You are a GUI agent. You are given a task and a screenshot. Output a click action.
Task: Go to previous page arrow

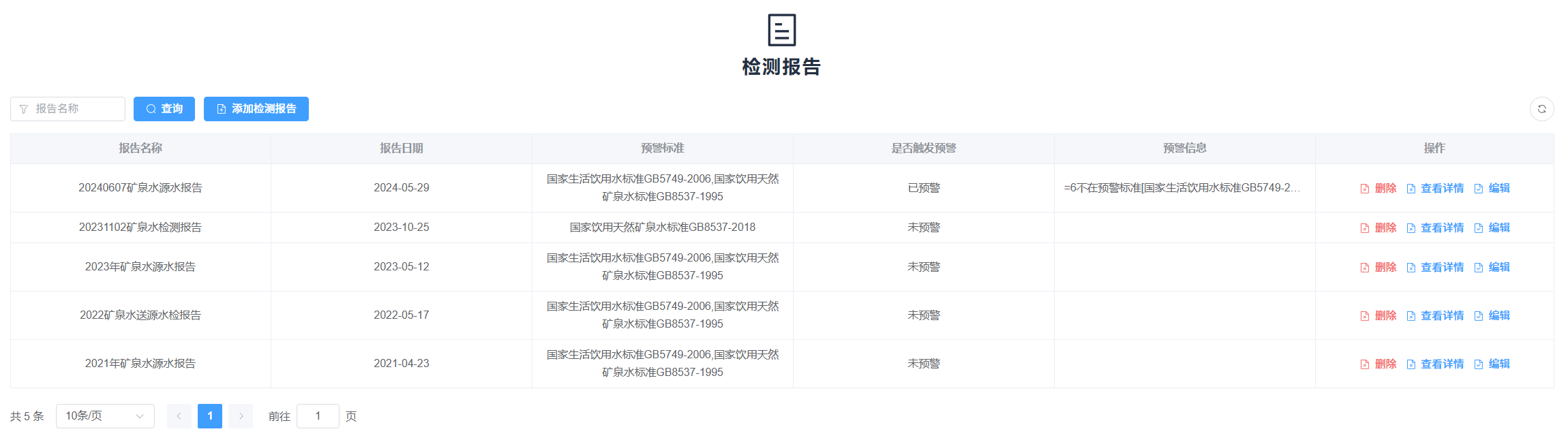pos(179,416)
